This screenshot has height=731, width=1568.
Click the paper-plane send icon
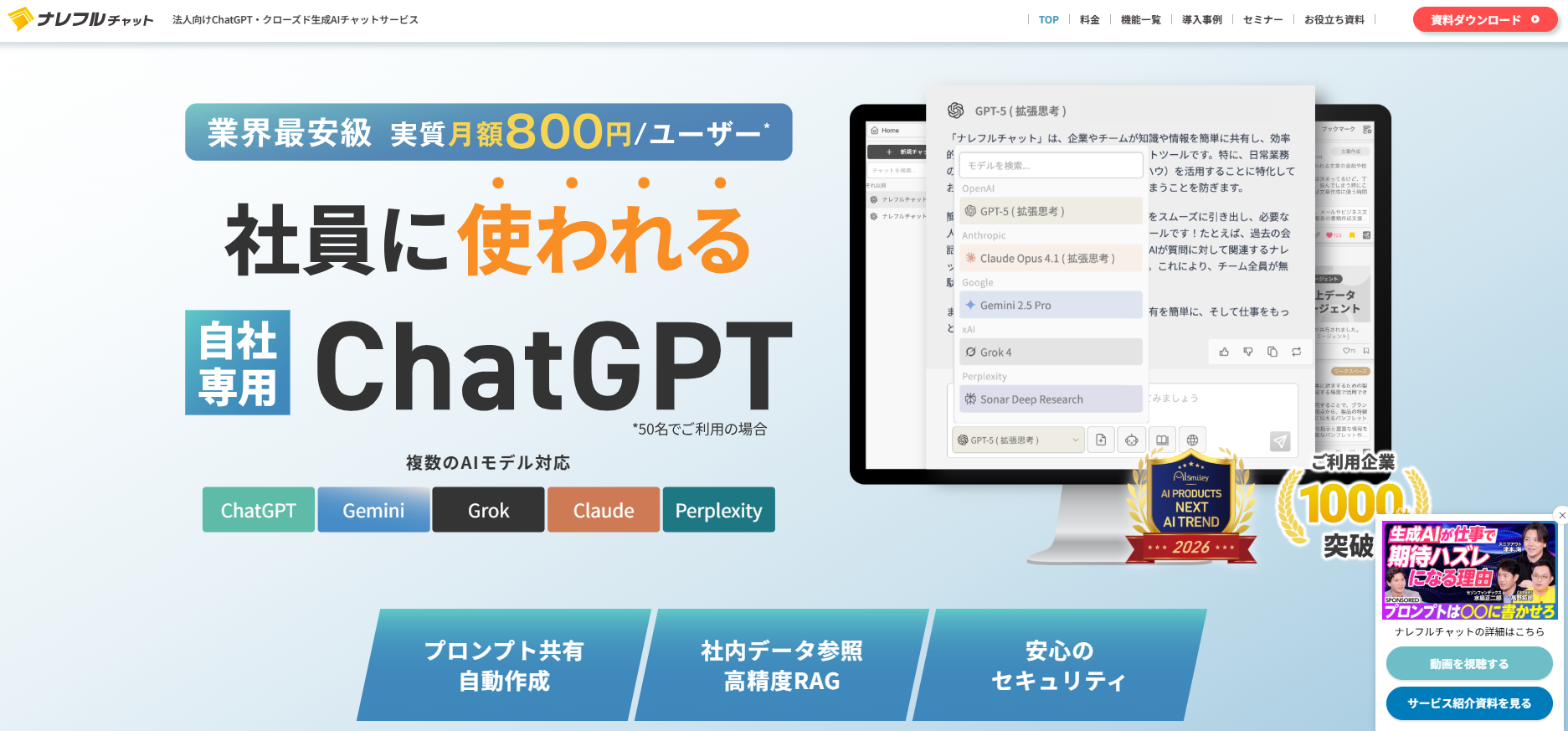pos(1280,441)
